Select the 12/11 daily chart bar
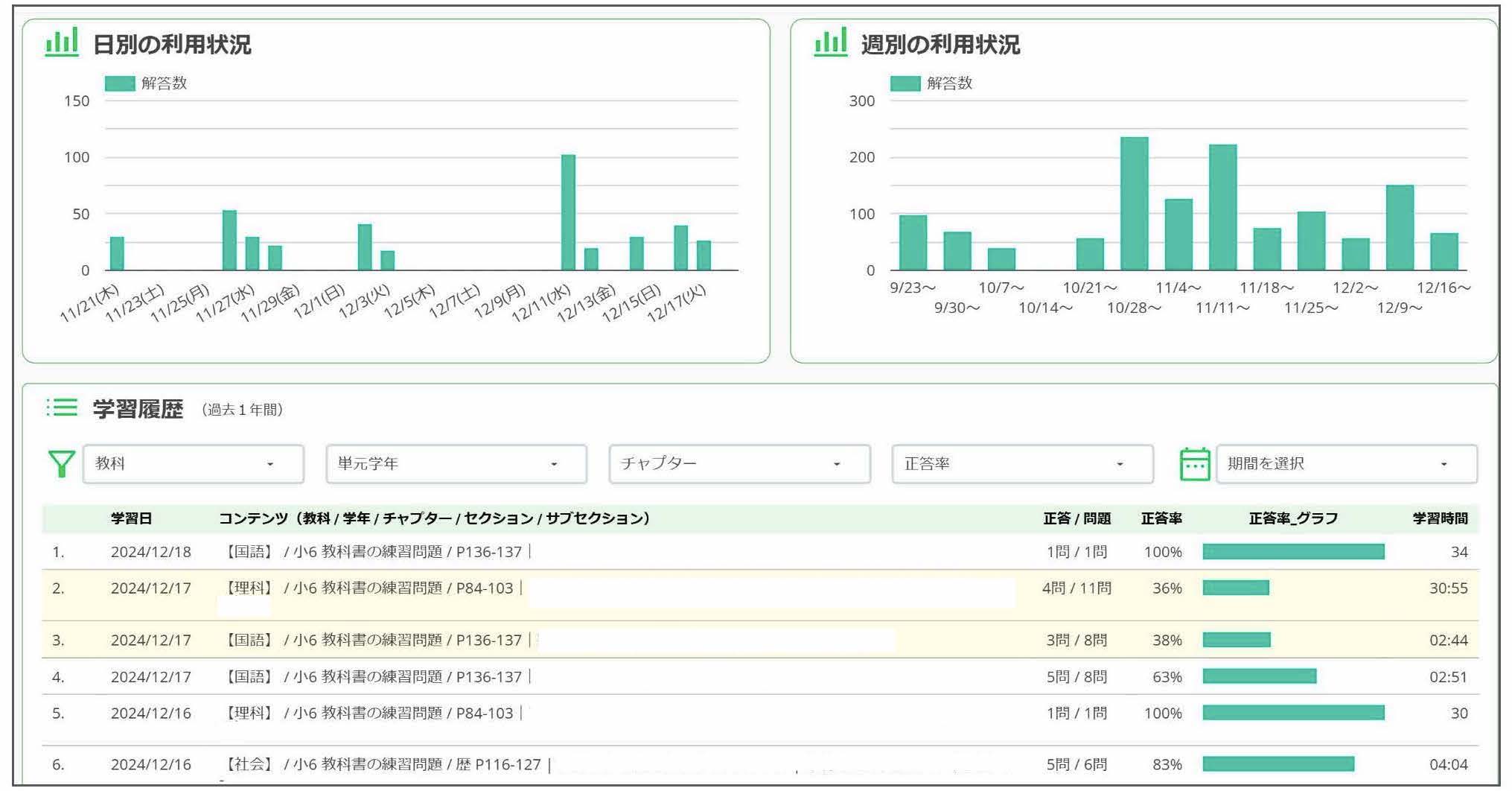This screenshot has height=791, width=1512. (568, 212)
